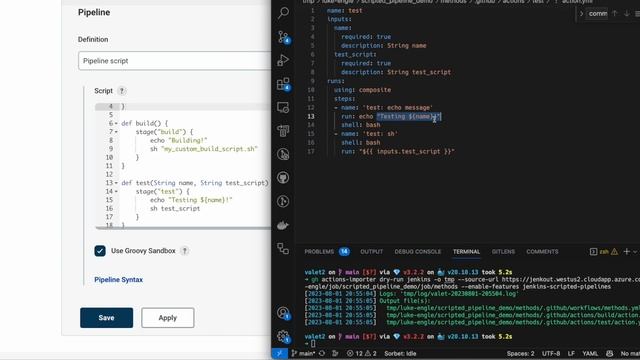Click the echo "Building!" line in Jenkins script

tap(178, 140)
